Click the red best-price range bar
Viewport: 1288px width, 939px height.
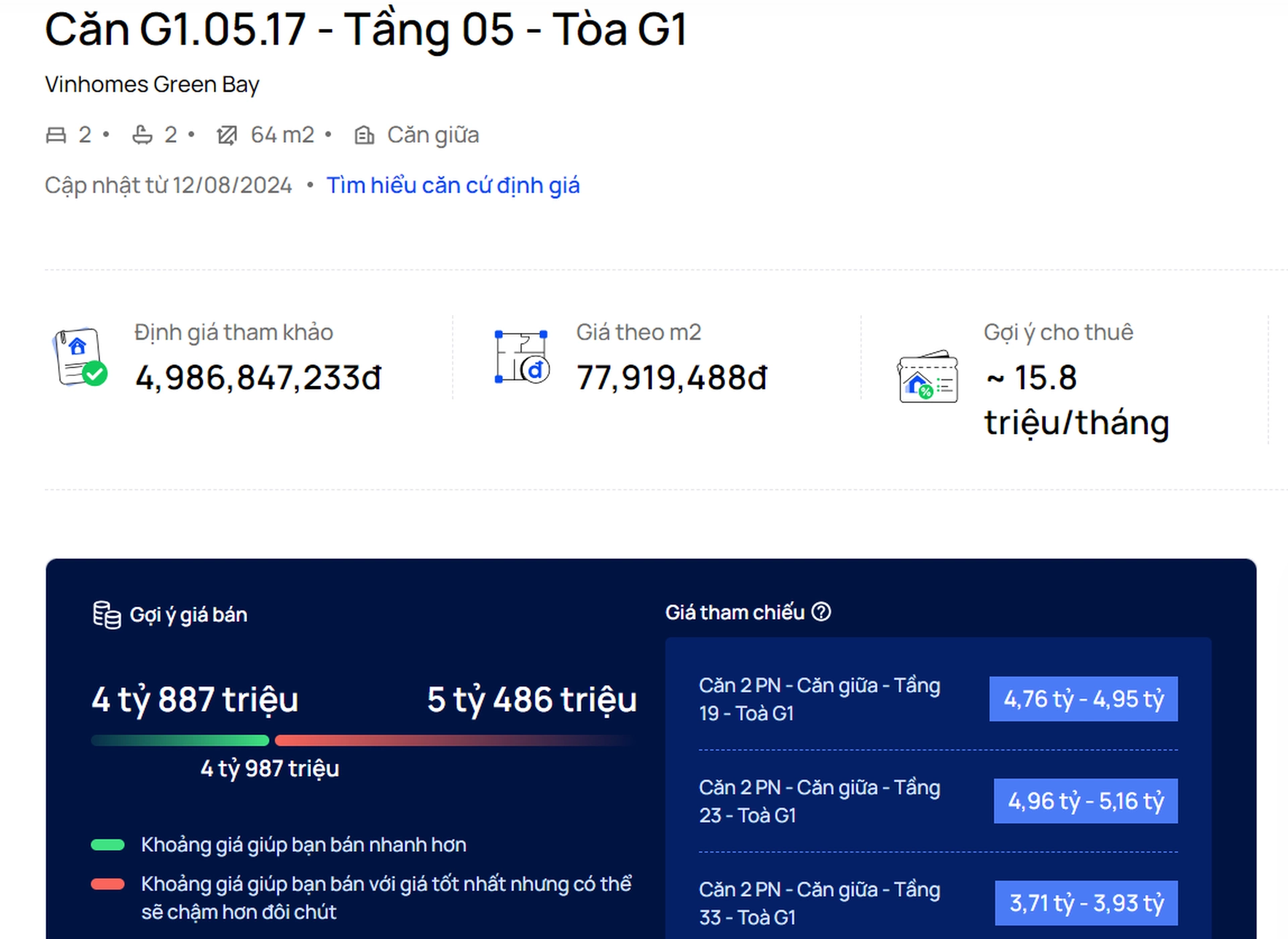[453, 741]
